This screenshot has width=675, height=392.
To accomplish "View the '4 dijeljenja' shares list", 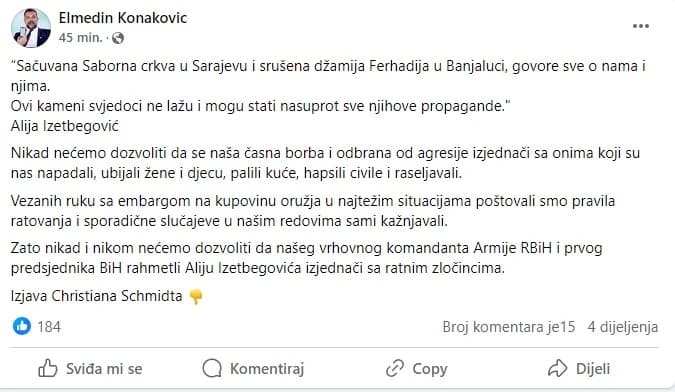I will [622, 327].
